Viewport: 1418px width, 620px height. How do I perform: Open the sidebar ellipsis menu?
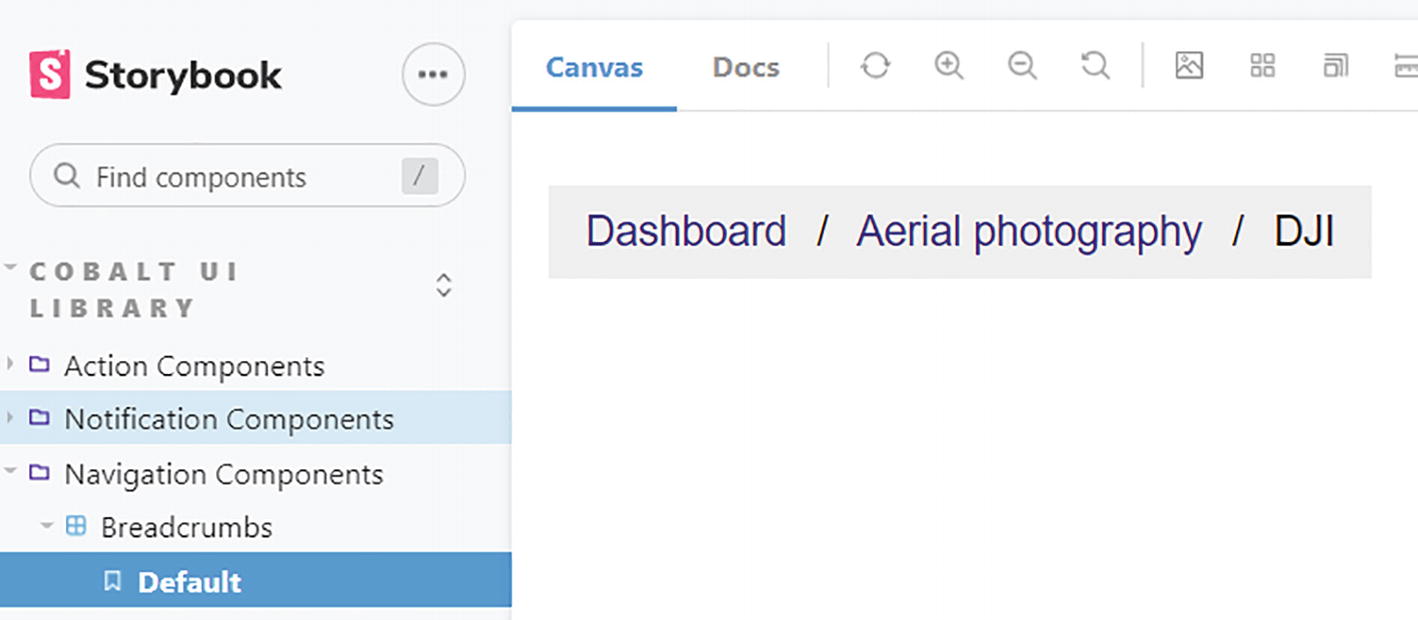coord(433,75)
